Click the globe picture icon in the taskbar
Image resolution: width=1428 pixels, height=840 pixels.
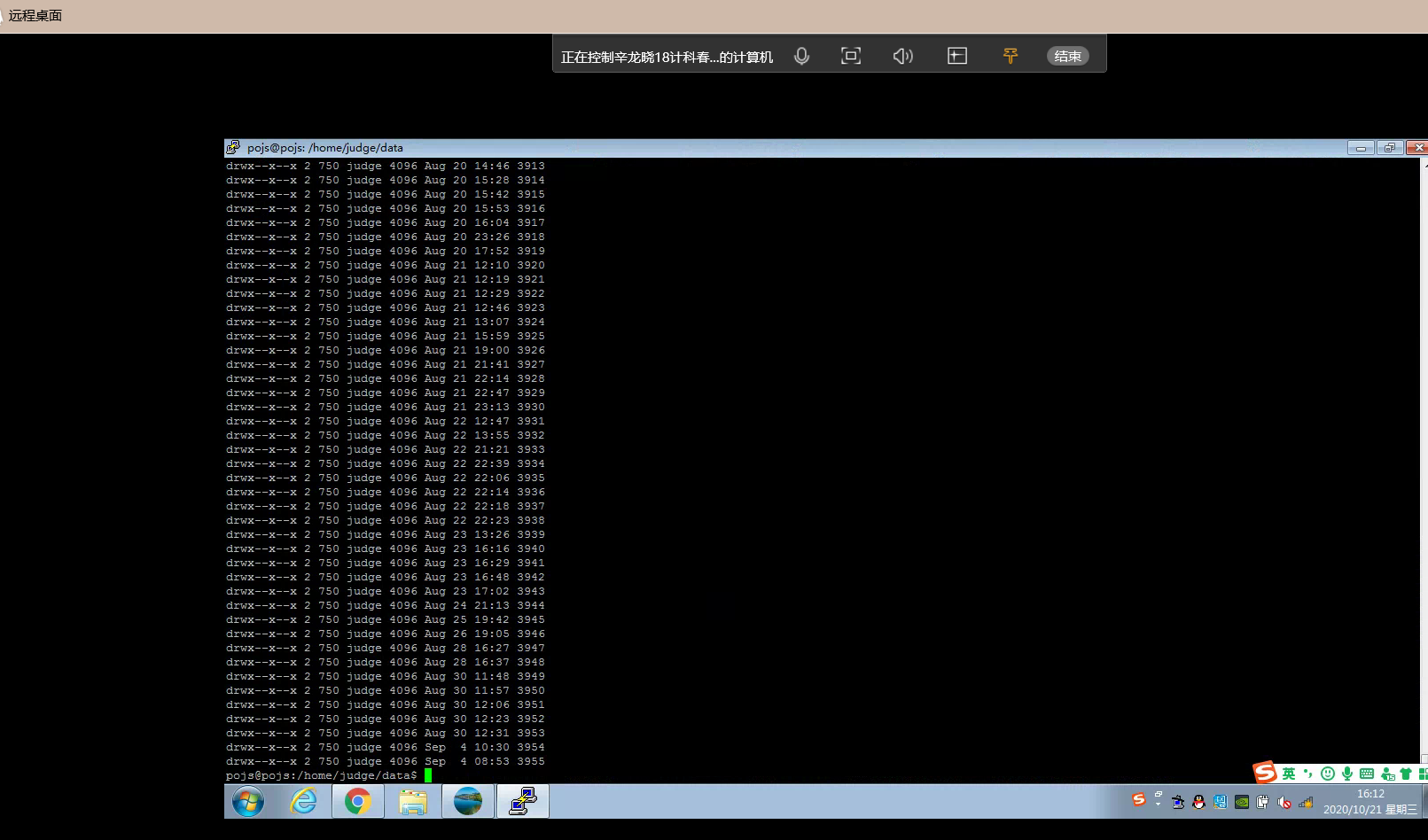pos(468,802)
